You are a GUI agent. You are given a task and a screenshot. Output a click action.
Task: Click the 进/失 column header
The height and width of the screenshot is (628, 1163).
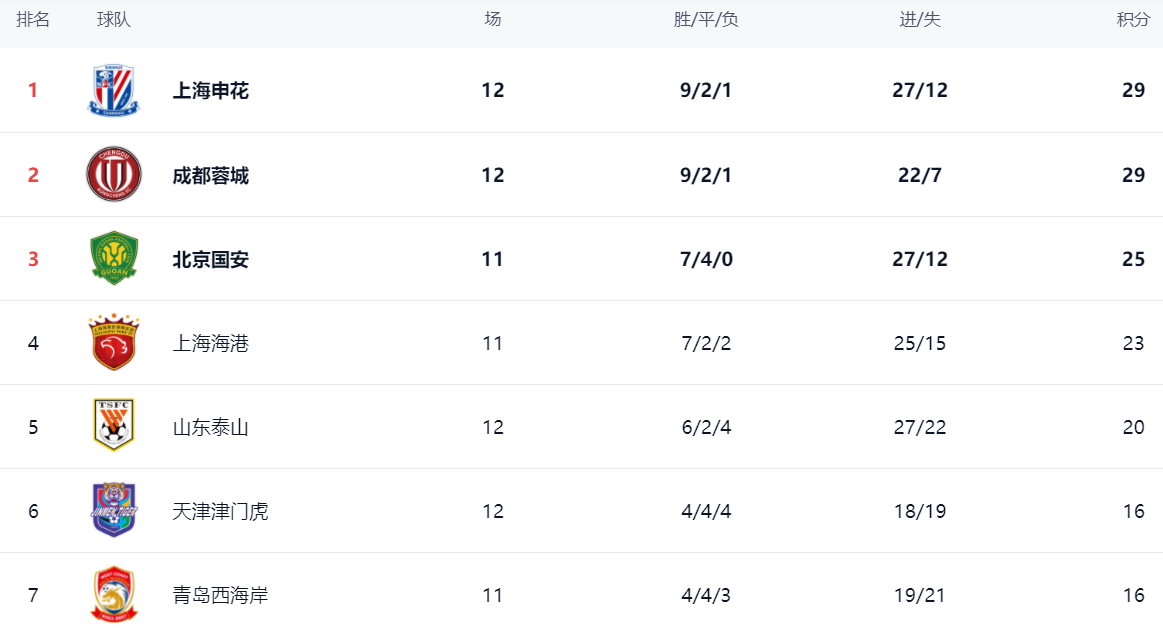point(920,20)
